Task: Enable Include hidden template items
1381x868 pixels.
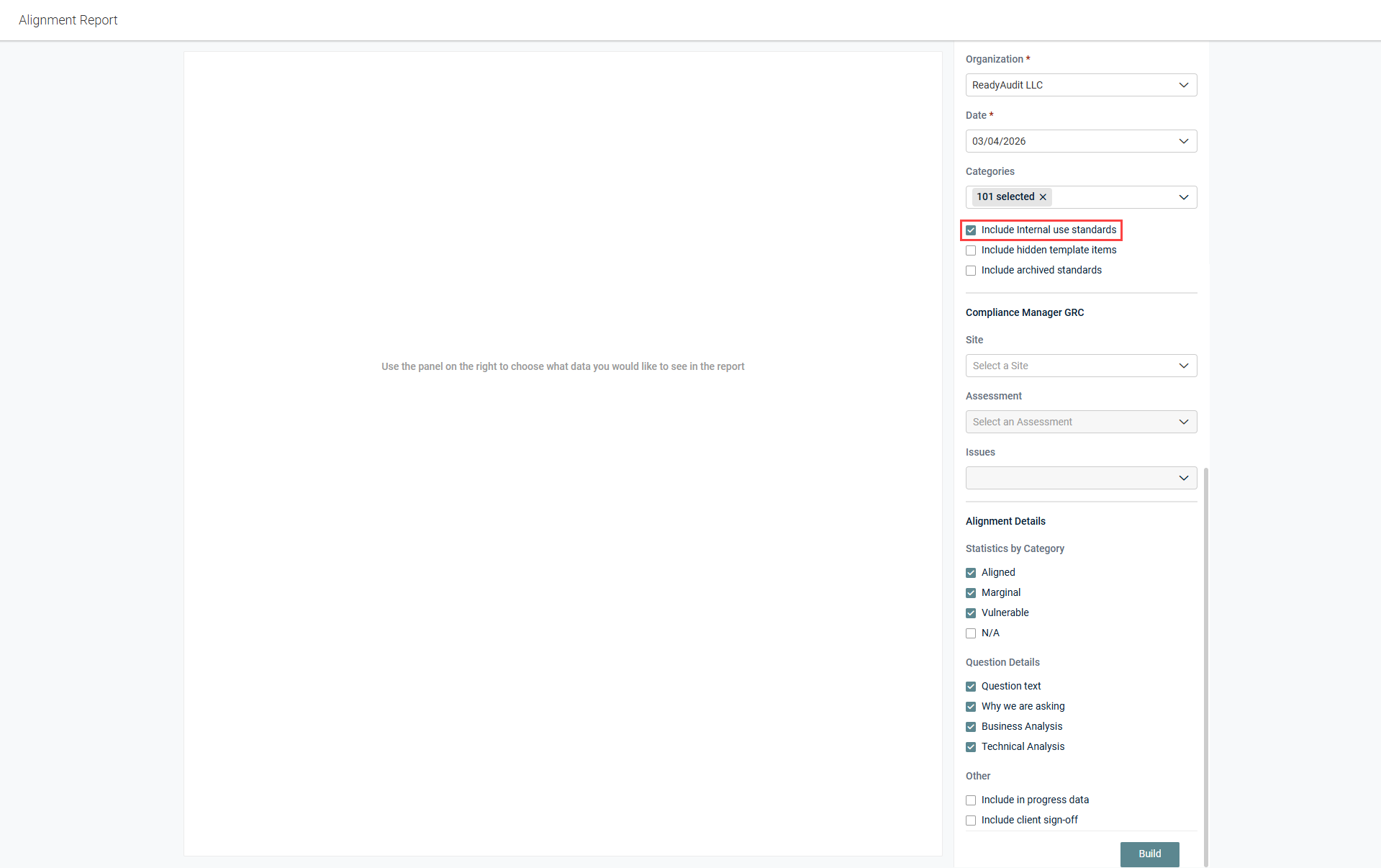Action: click(971, 250)
